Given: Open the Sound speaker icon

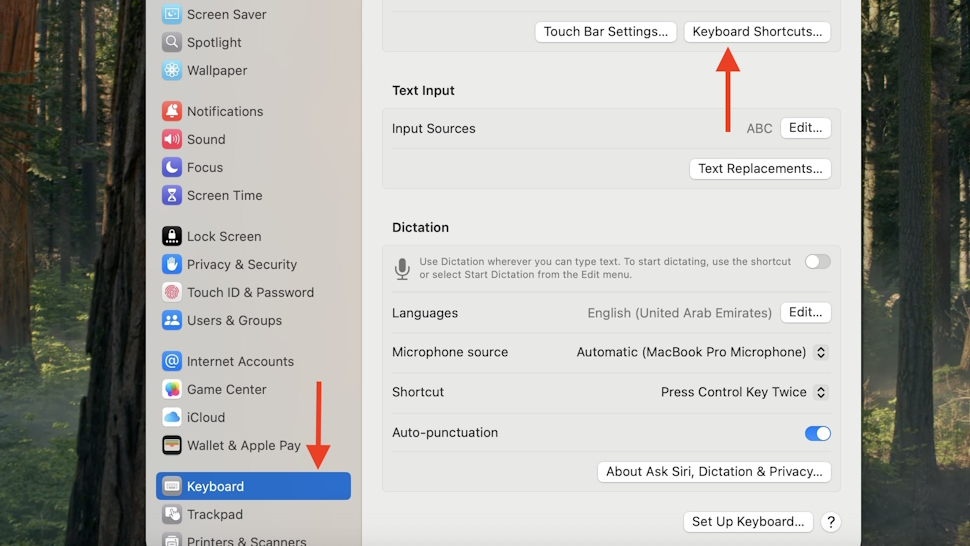Looking at the screenshot, I should [171, 139].
